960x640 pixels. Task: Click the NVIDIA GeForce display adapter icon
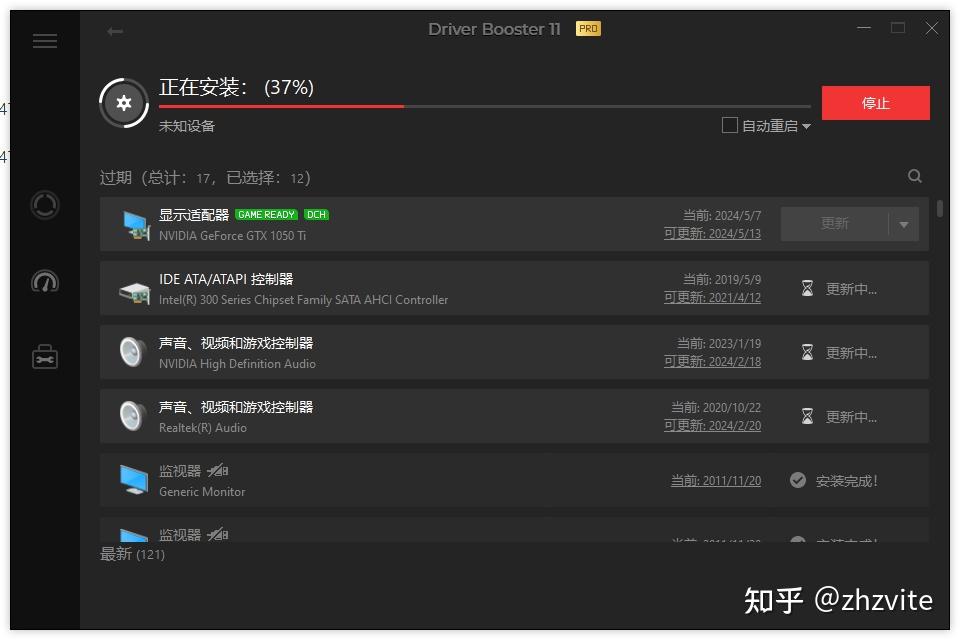[x=135, y=225]
